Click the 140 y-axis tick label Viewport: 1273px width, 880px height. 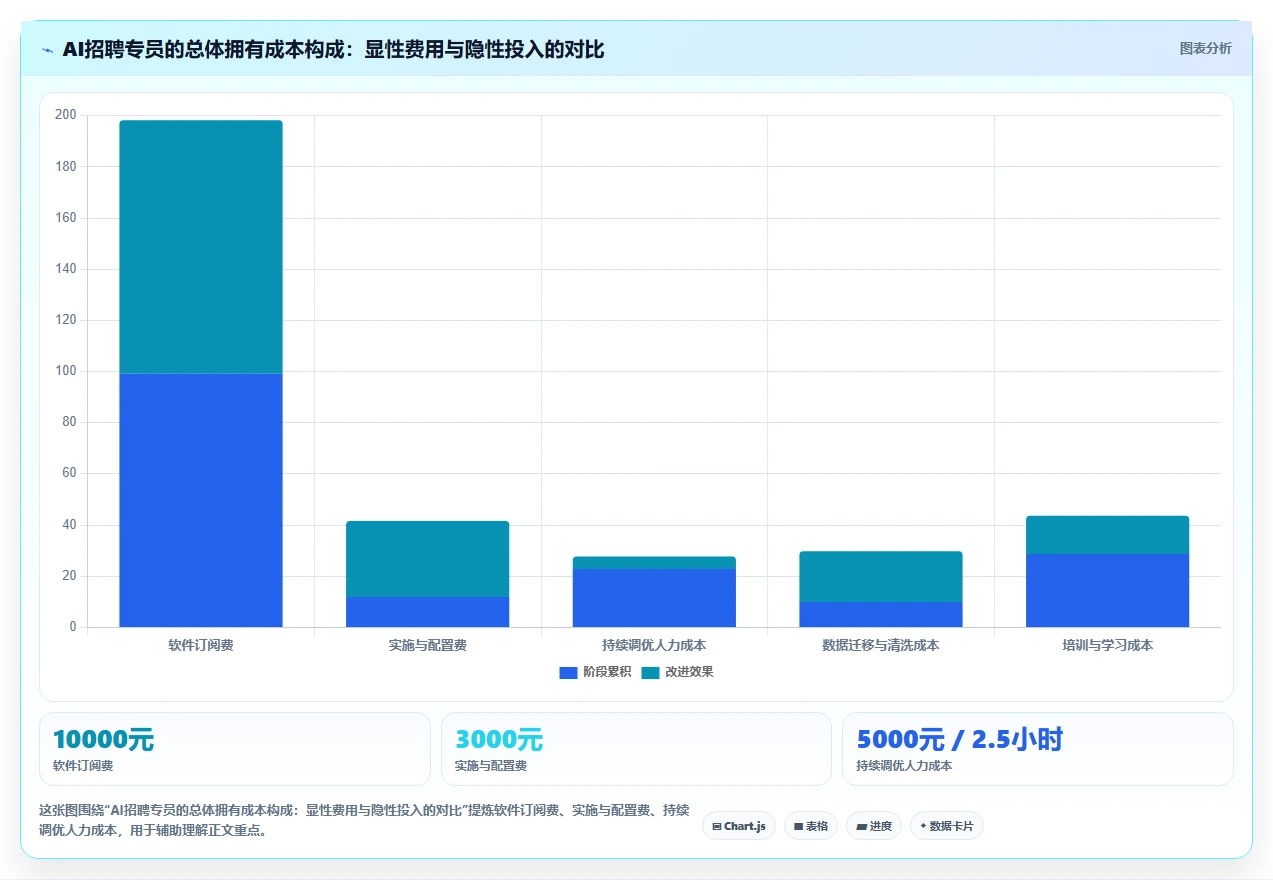[66, 269]
